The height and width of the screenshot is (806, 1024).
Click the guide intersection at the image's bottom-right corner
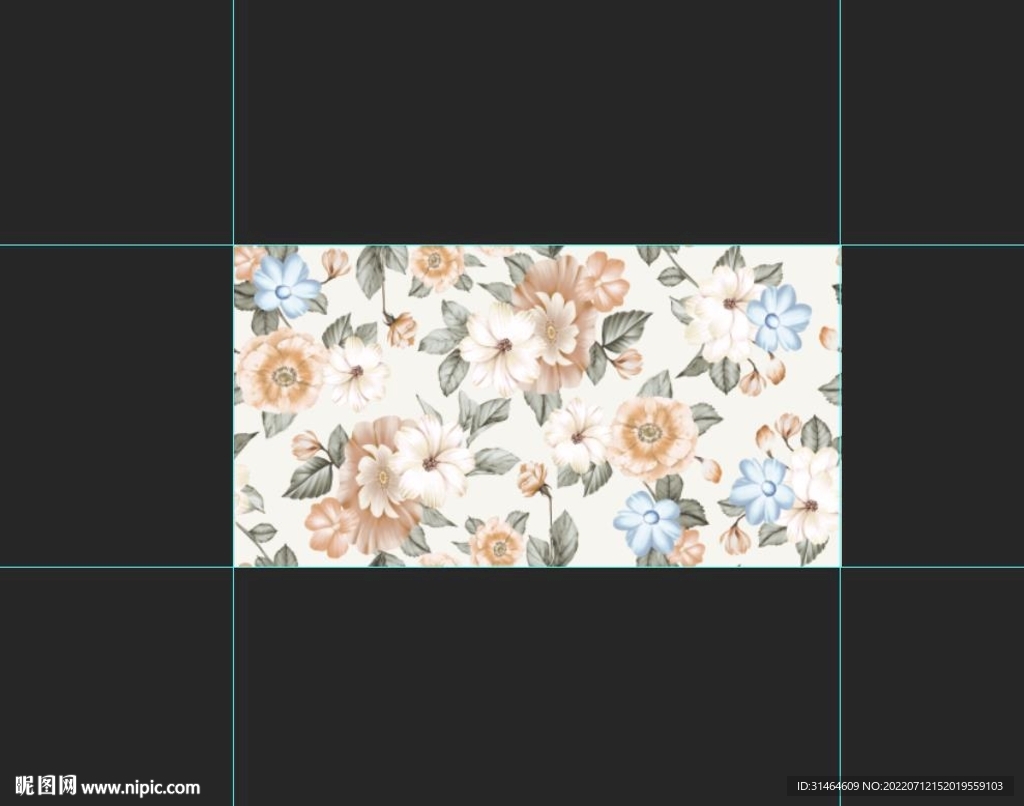pyautogui.click(x=840, y=567)
